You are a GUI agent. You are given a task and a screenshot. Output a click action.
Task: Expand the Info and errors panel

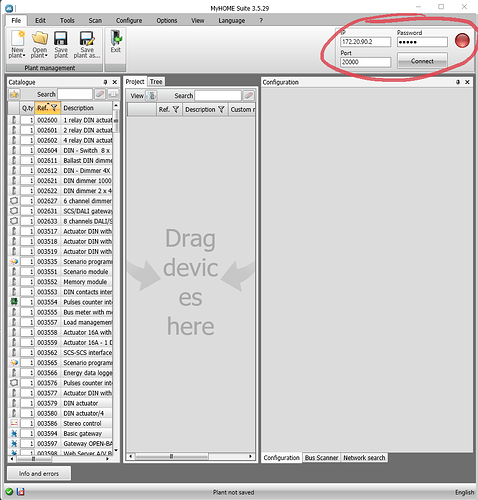(x=39, y=473)
